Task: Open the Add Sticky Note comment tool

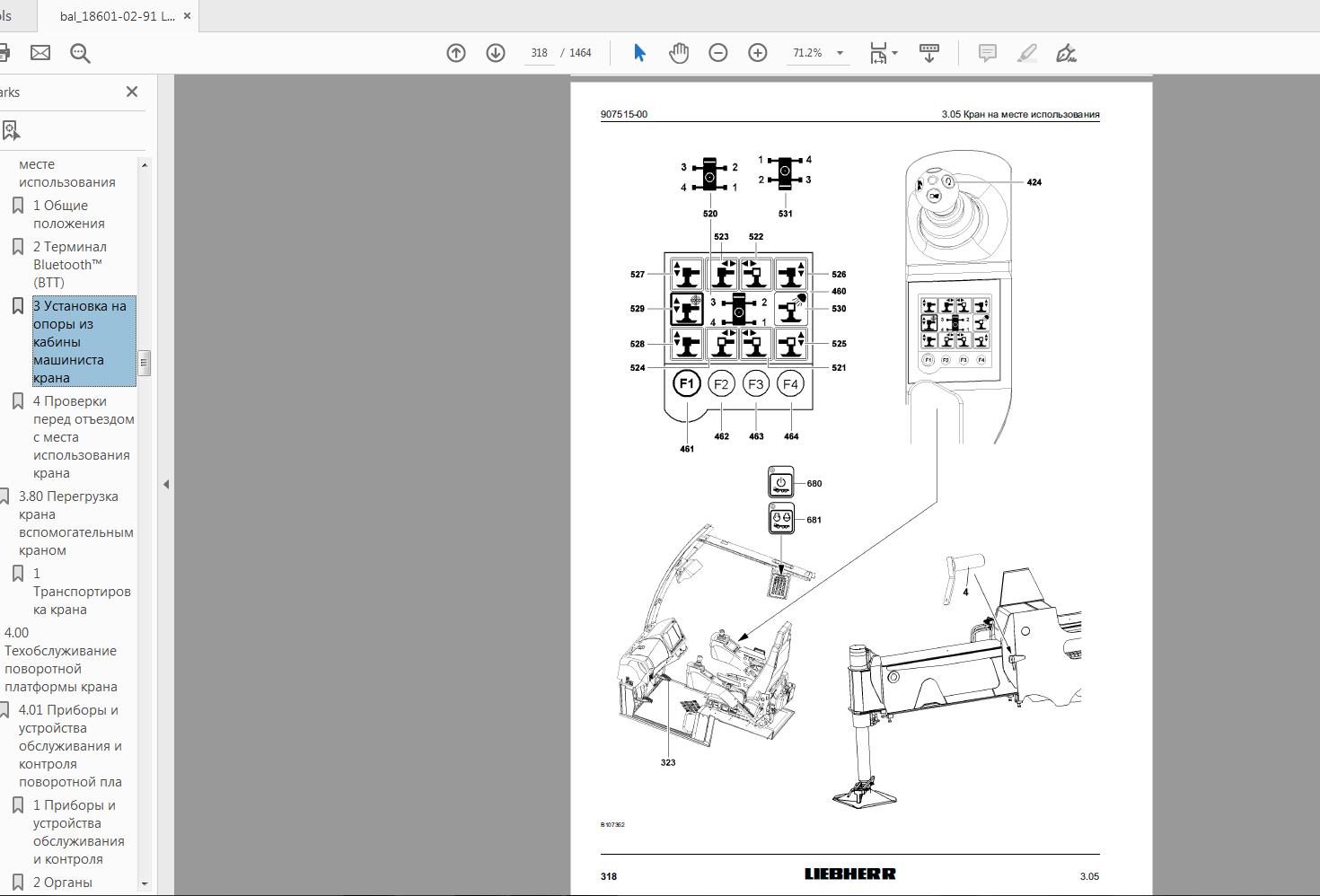Action: (986, 52)
